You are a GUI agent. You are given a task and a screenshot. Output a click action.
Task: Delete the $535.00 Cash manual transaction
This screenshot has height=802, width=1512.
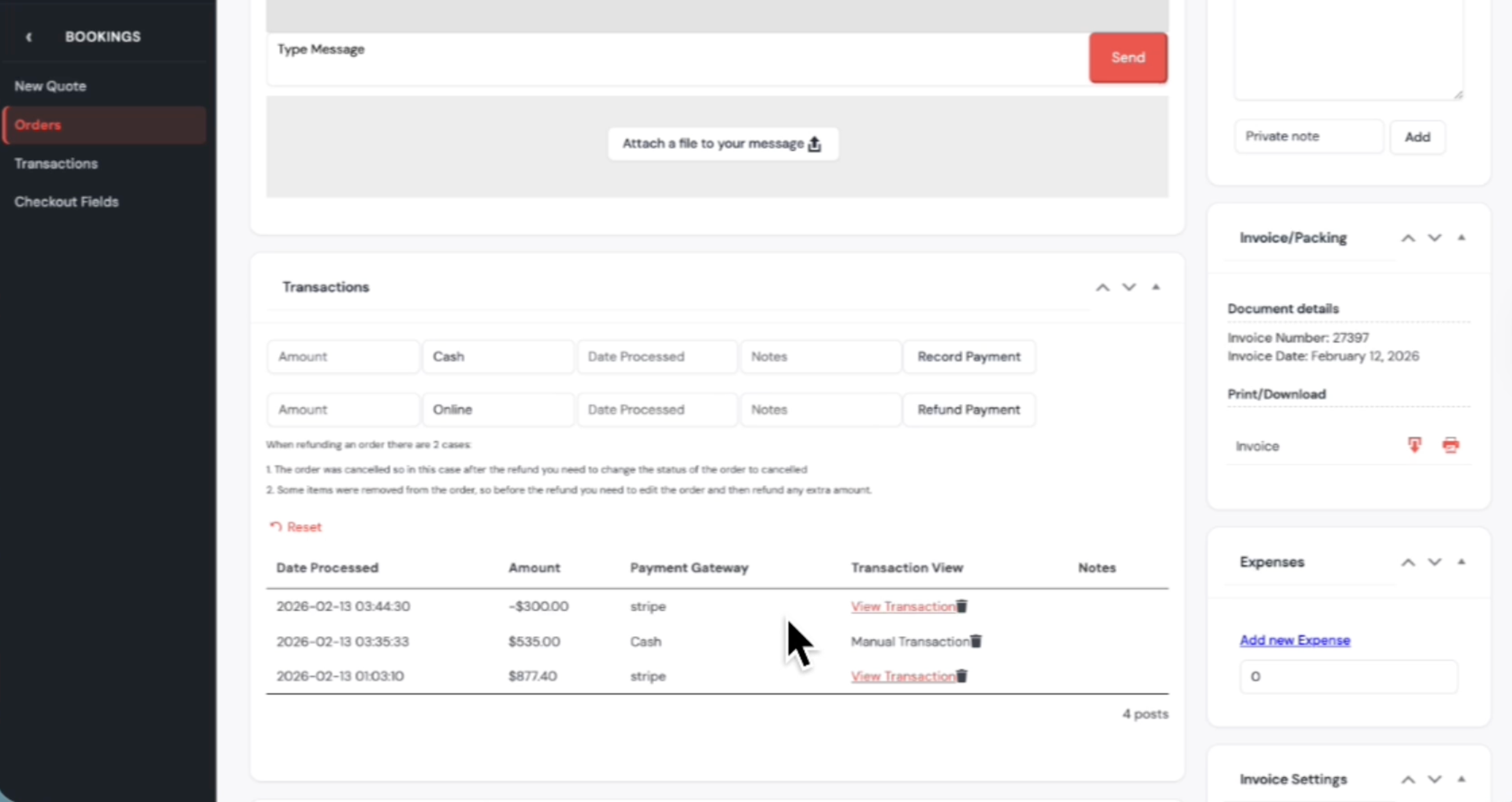[976, 641]
